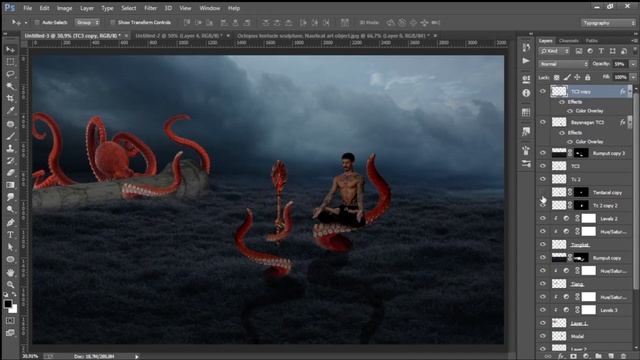The width and height of the screenshot is (640, 360).
Task: Enable Show Transform Controls checkbox
Action: coord(113,22)
